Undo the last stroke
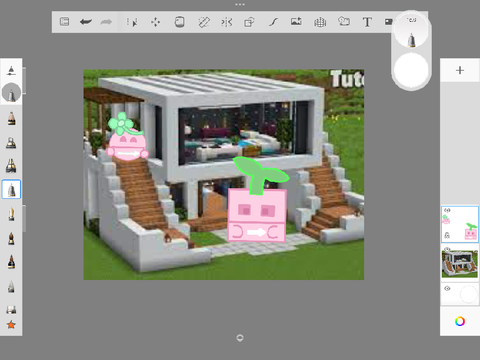The height and width of the screenshot is (360, 480). coord(86,22)
